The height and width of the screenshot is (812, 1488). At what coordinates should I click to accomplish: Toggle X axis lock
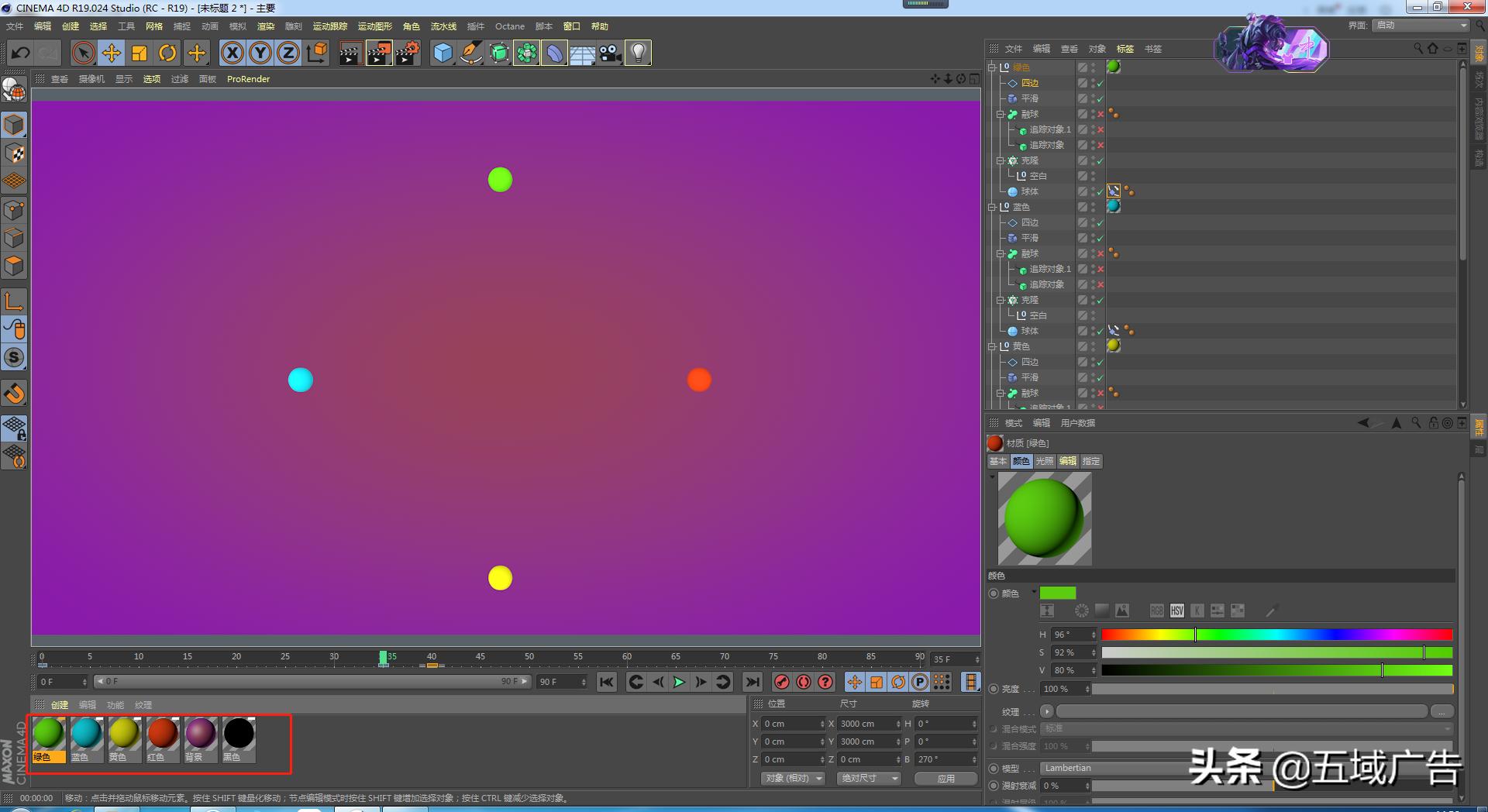232,53
